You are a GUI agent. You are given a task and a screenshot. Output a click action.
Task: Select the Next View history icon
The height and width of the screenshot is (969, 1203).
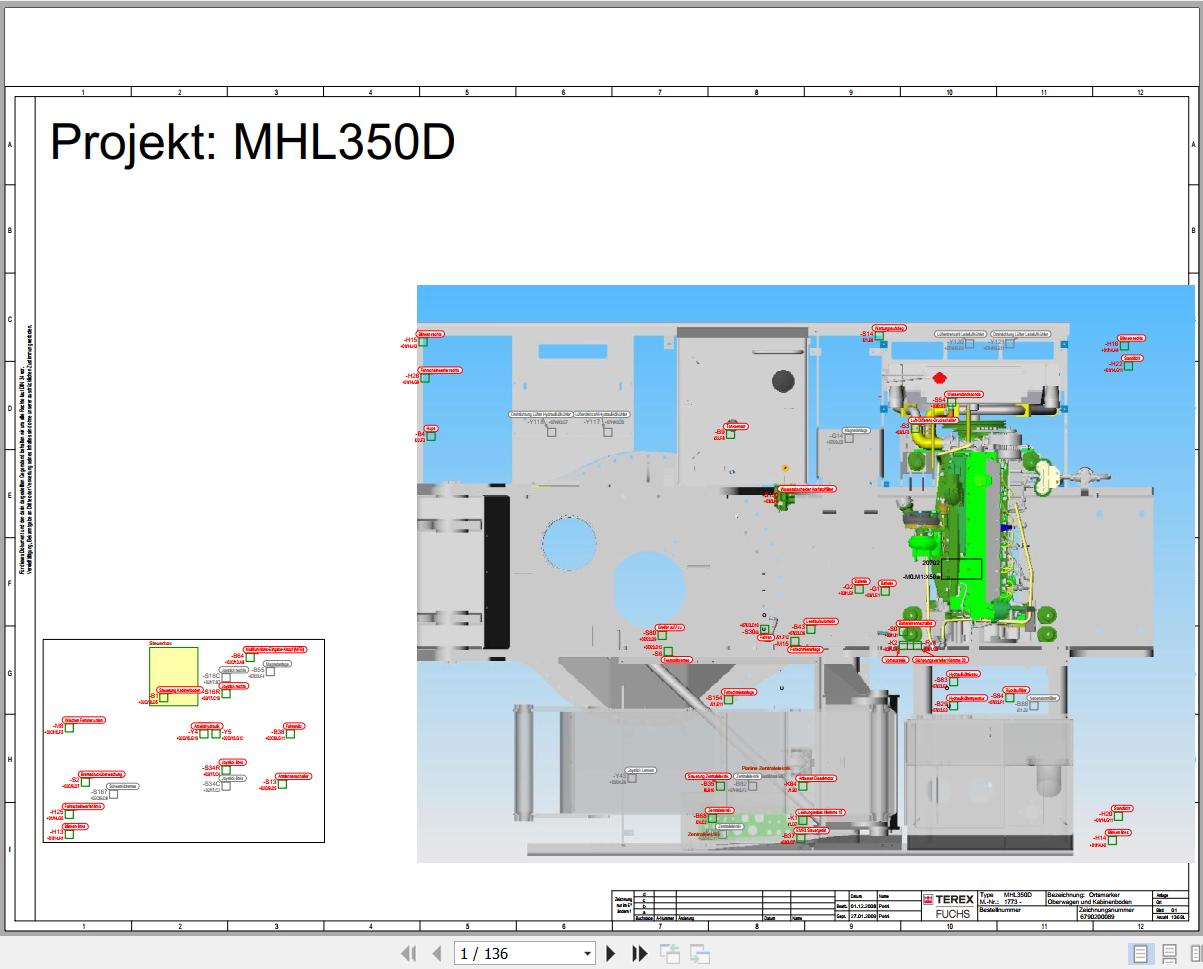[x=698, y=953]
